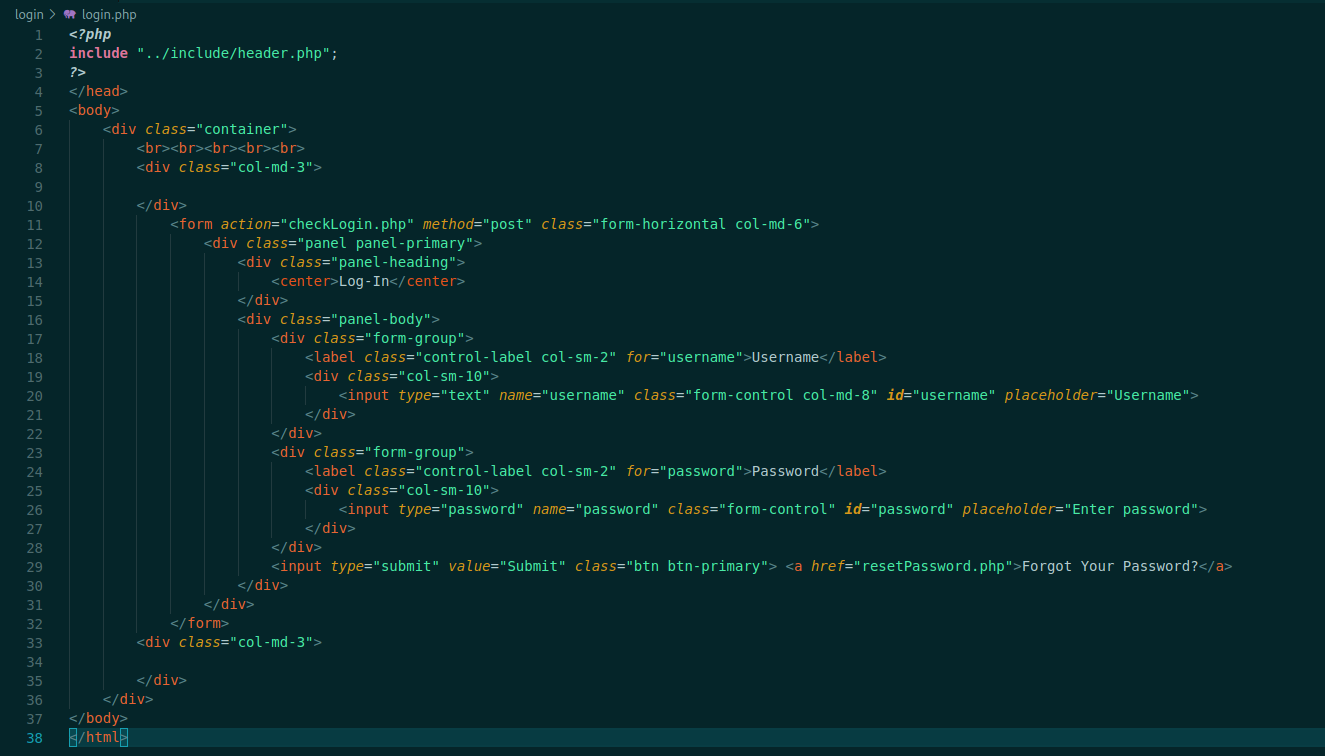
Task: Click the type="submit" attribute on line 29
Action: pyautogui.click(x=385, y=566)
